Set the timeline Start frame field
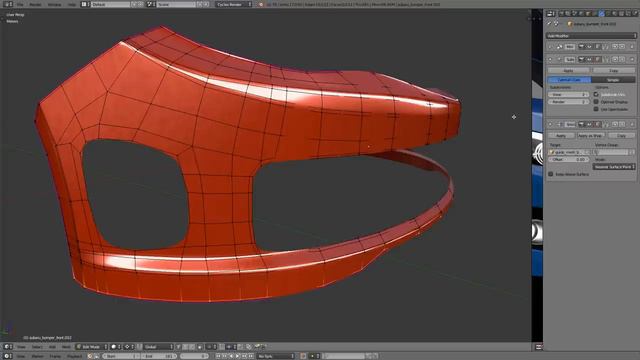 (121, 356)
